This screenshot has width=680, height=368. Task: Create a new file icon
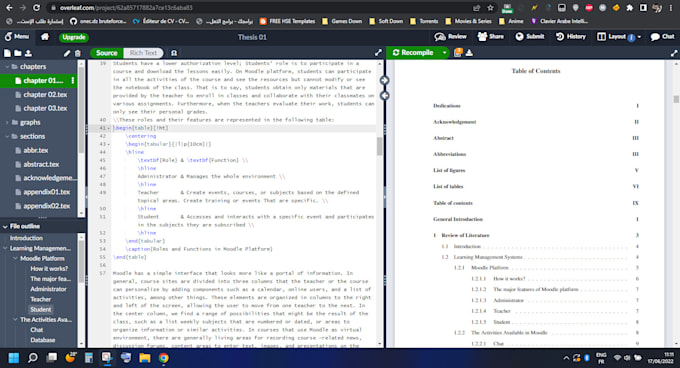(x=7, y=53)
